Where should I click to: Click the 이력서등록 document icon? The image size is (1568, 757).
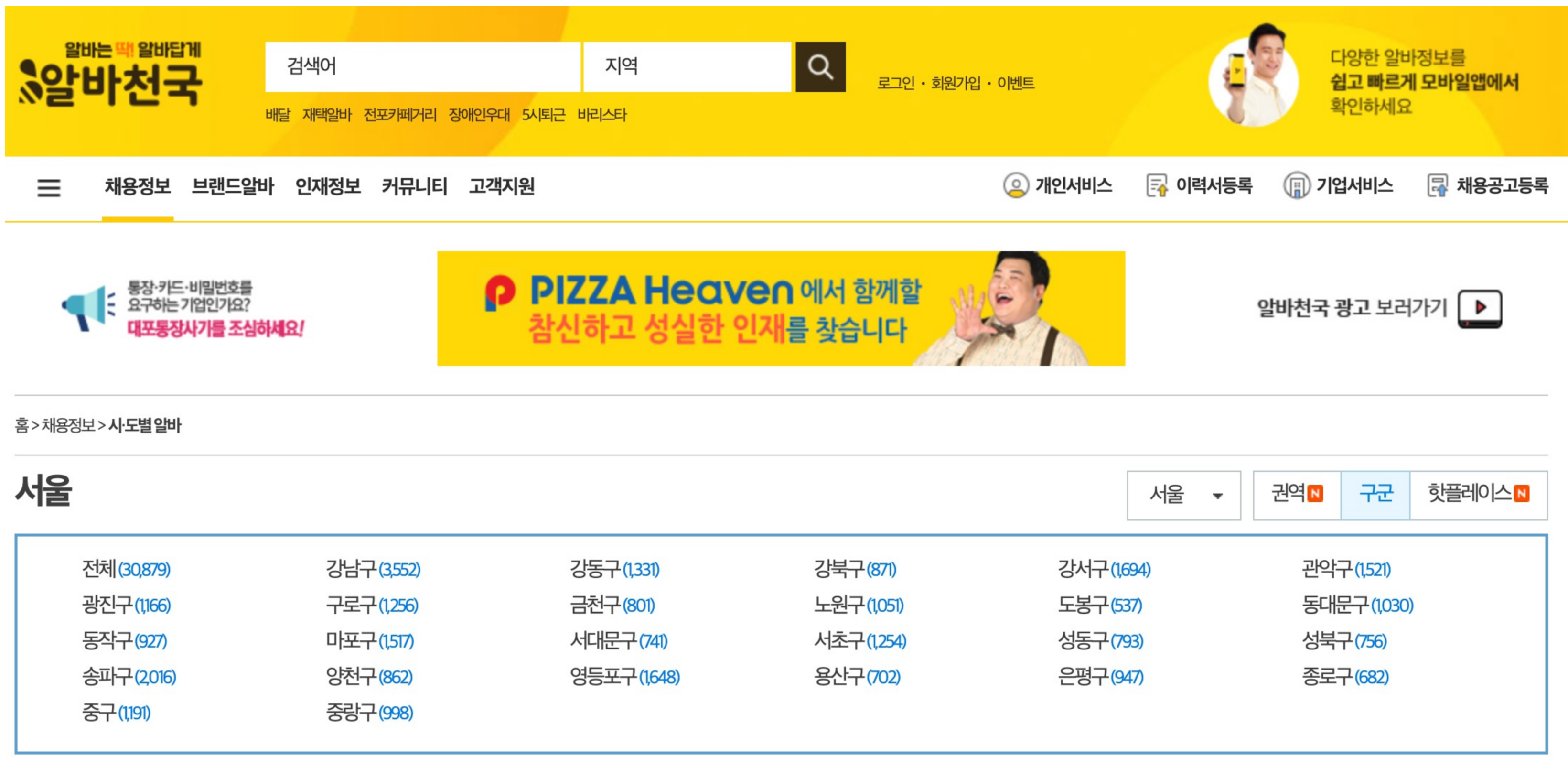pyautogui.click(x=1157, y=186)
